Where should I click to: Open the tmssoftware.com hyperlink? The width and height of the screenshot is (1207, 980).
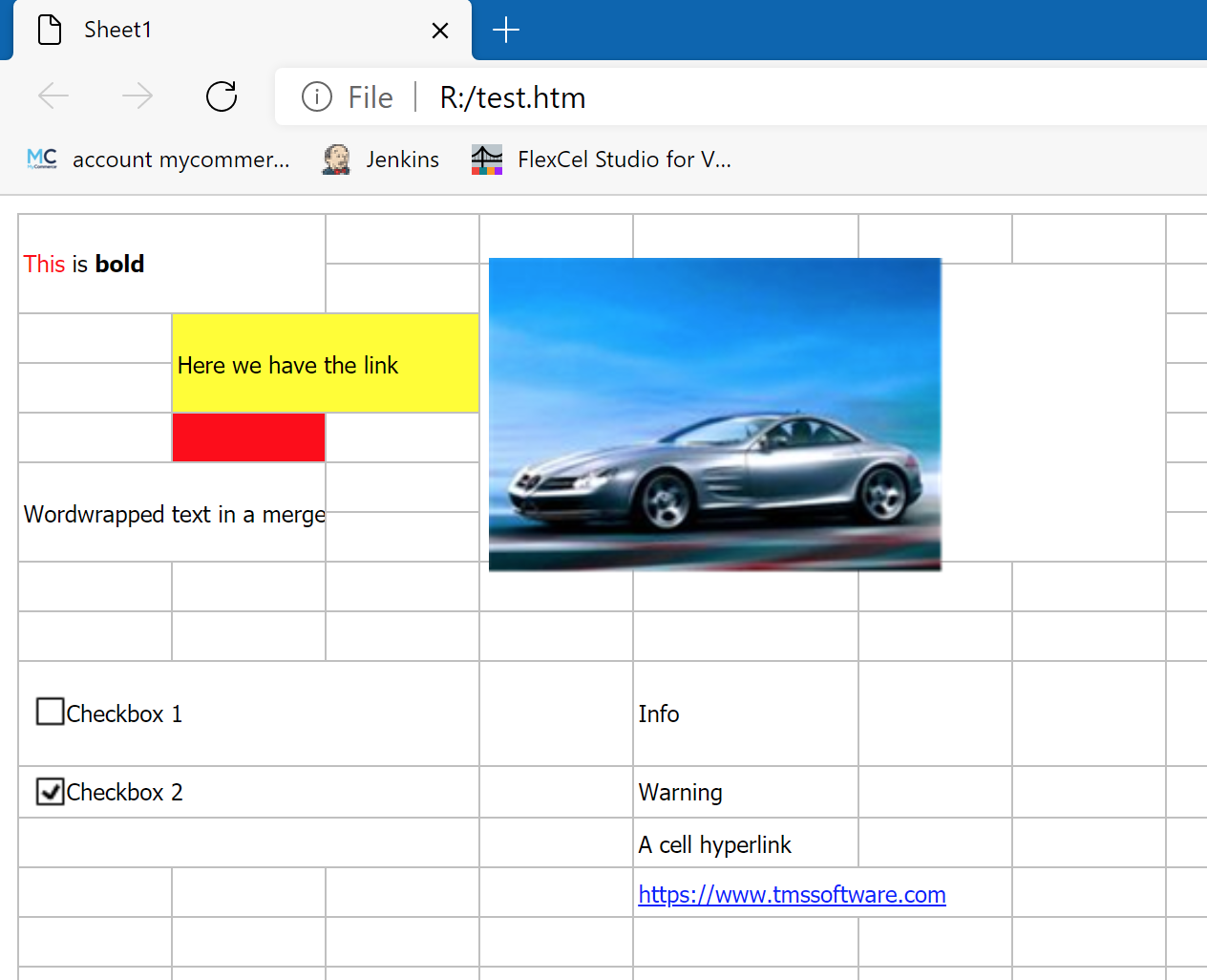click(x=792, y=895)
